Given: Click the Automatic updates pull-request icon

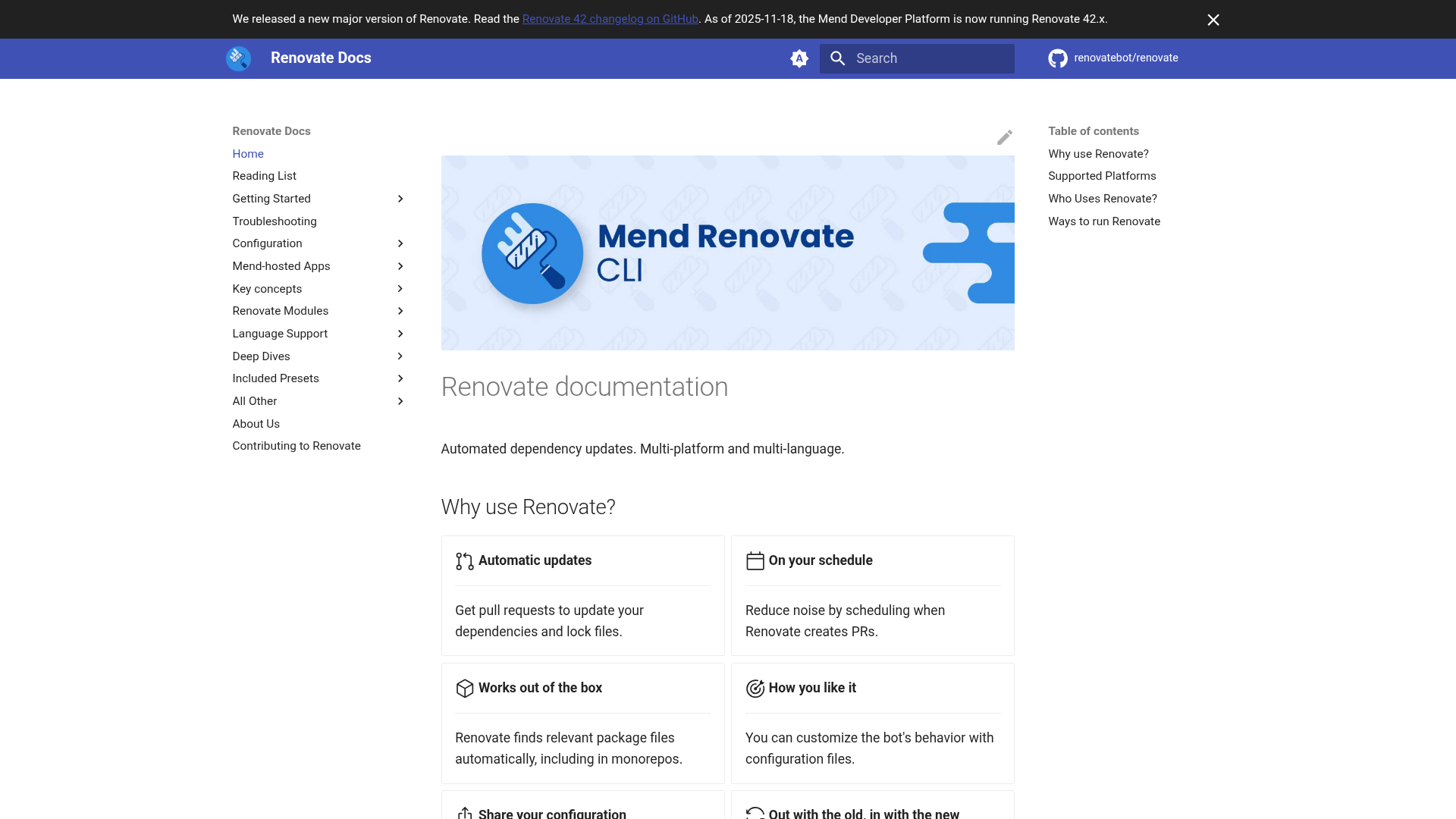Looking at the screenshot, I should [x=463, y=560].
